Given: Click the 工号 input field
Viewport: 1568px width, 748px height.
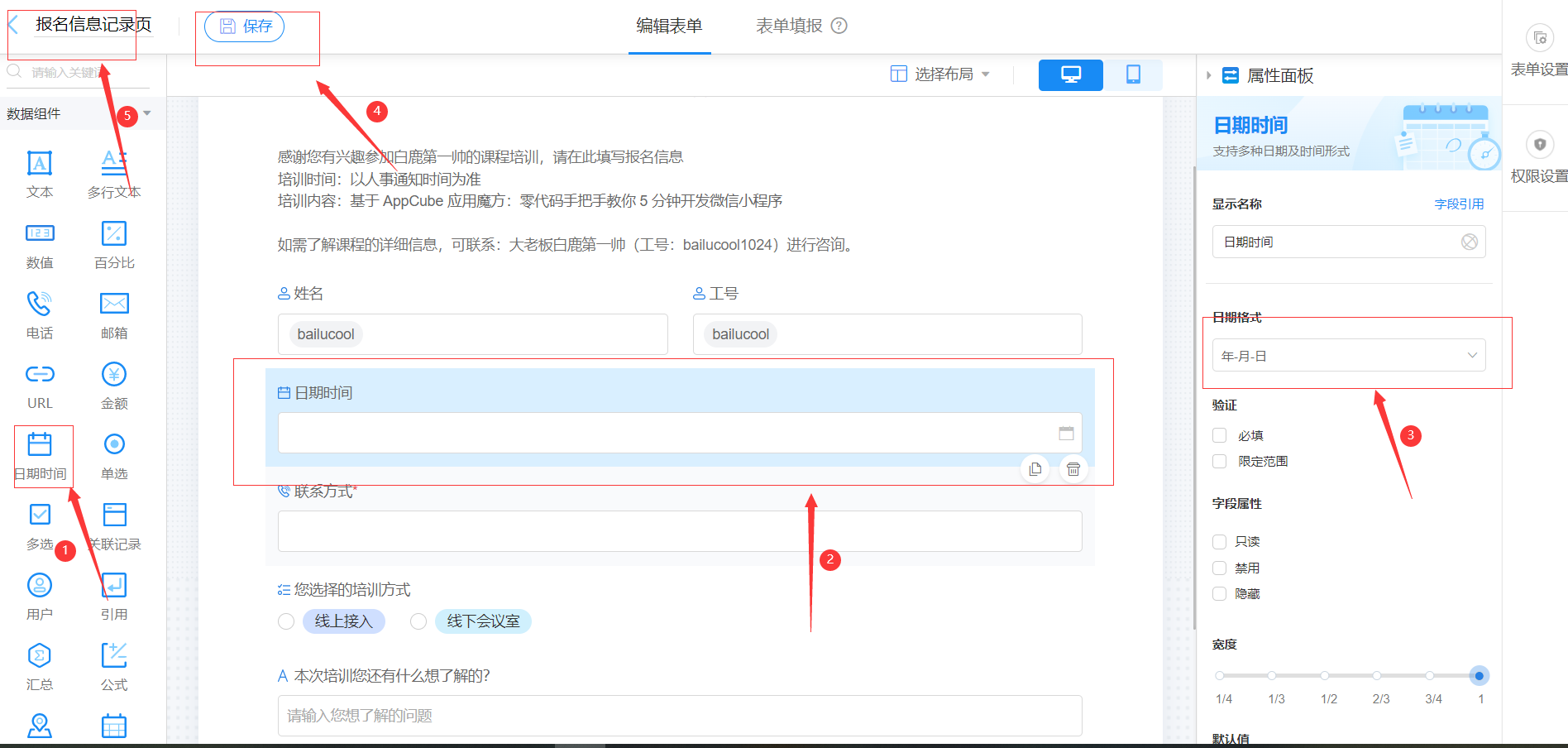Looking at the screenshot, I should tap(887, 334).
